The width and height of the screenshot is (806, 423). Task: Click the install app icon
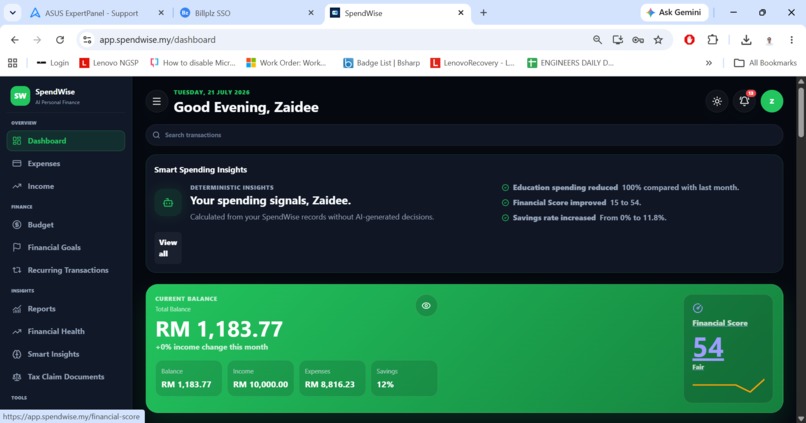pyautogui.click(x=617, y=40)
